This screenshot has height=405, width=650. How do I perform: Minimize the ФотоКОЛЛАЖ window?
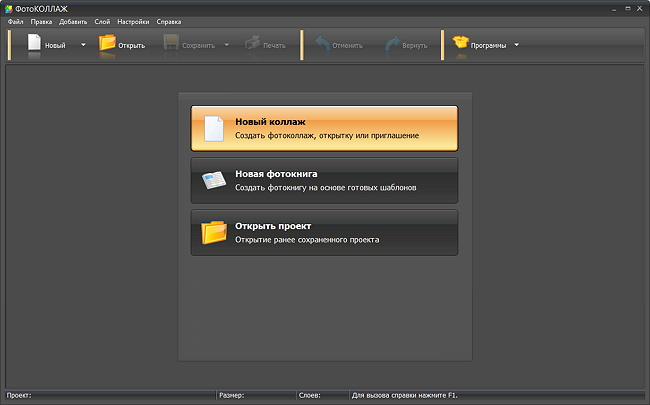click(x=614, y=9)
